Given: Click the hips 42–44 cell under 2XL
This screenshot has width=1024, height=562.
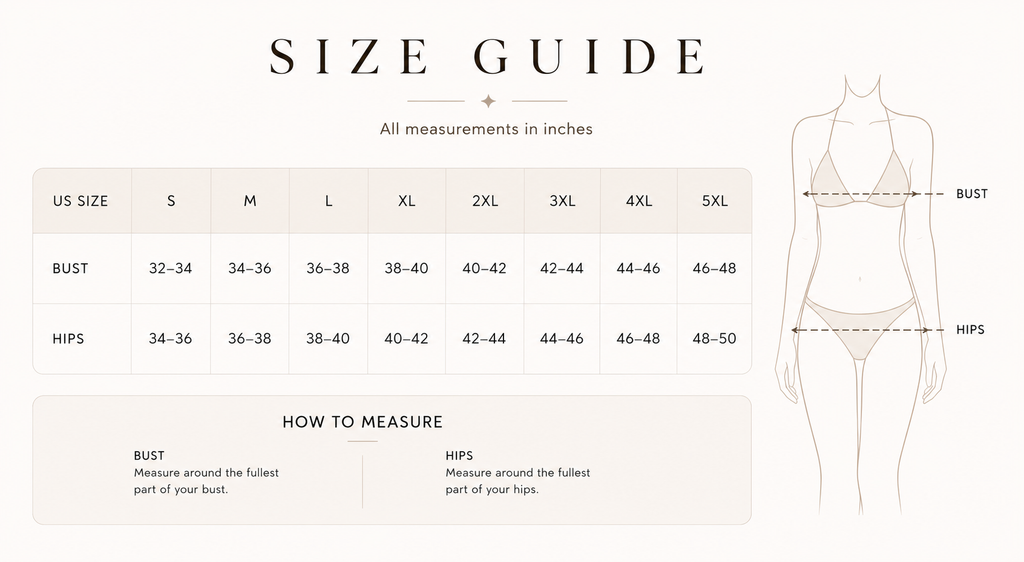Looking at the screenshot, I should 484,339.
